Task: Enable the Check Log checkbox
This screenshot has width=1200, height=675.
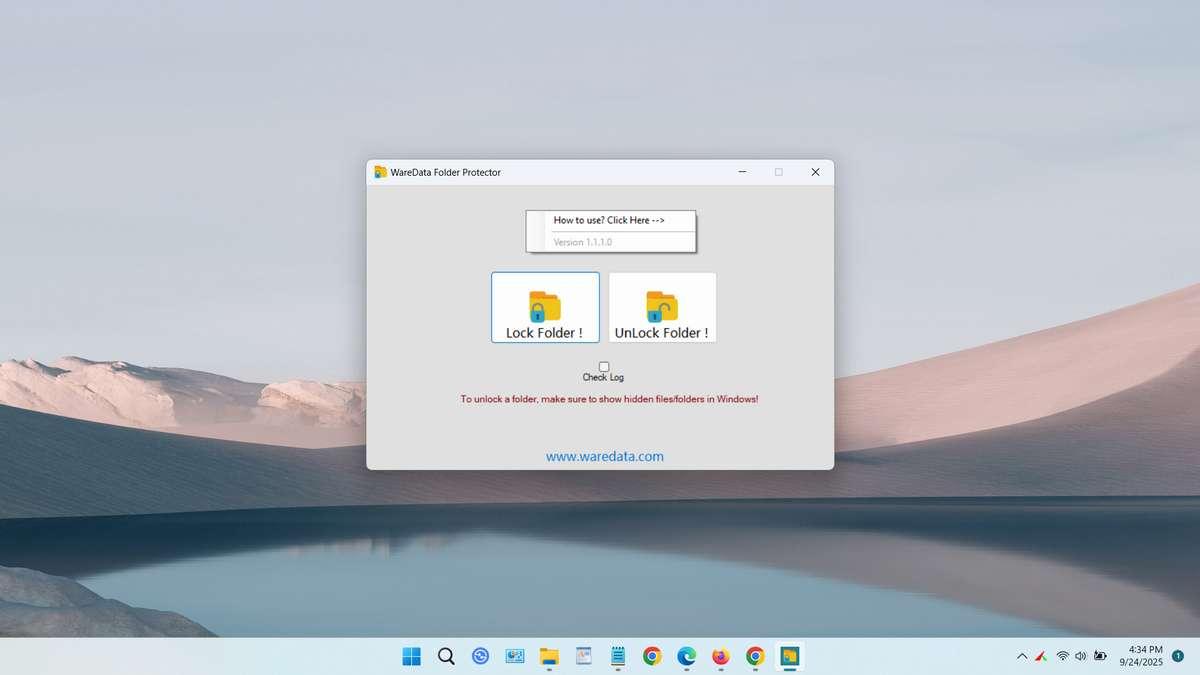Action: pyautogui.click(x=603, y=366)
